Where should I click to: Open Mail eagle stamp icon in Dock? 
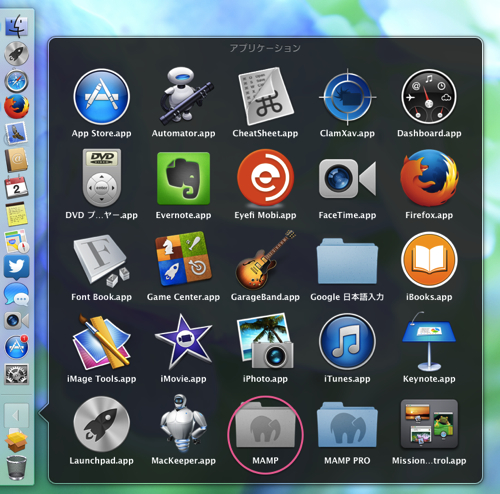click(16, 133)
